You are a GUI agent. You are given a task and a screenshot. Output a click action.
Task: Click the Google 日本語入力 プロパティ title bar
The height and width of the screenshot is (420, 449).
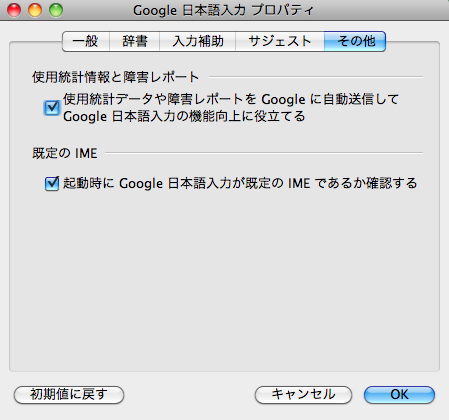click(x=223, y=10)
